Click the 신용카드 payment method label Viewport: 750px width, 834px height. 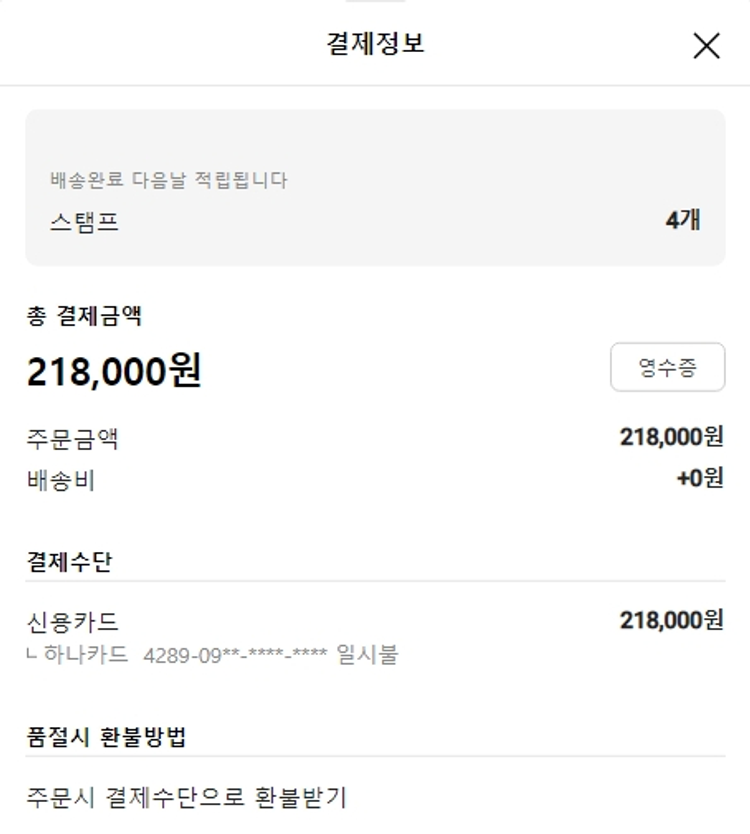click(73, 621)
